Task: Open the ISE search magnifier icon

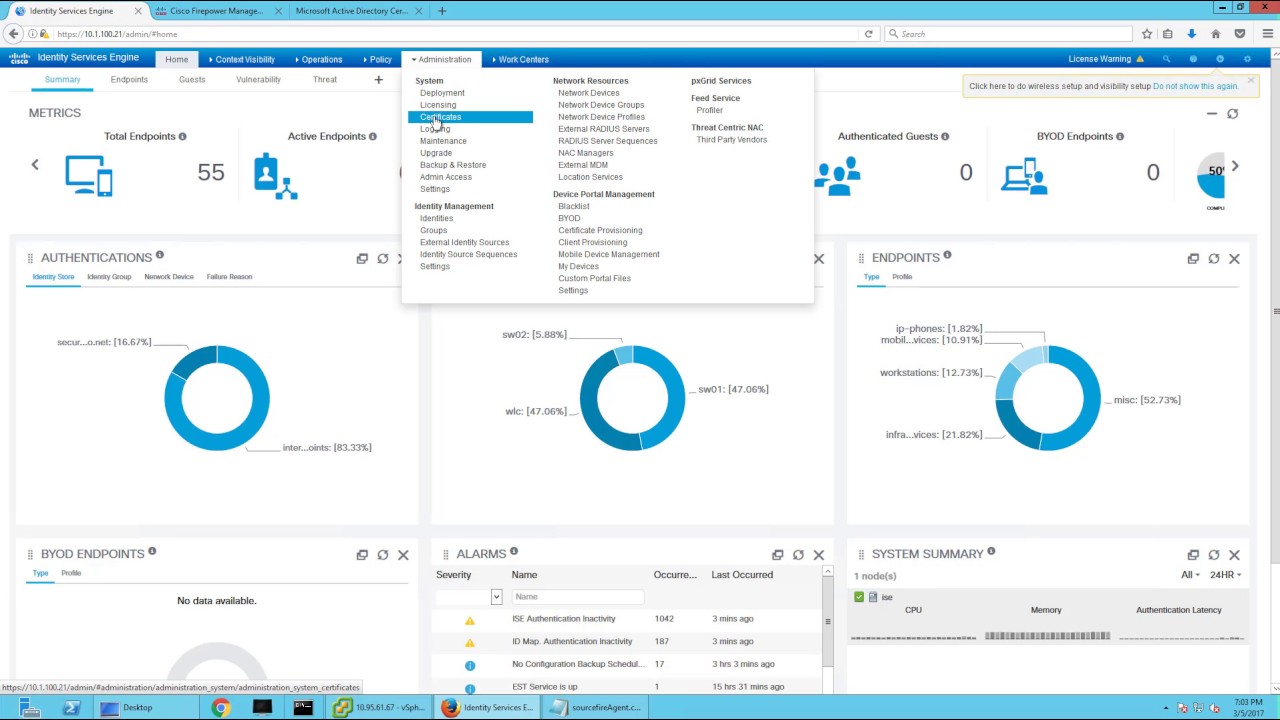Action: click(x=1166, y=59)
